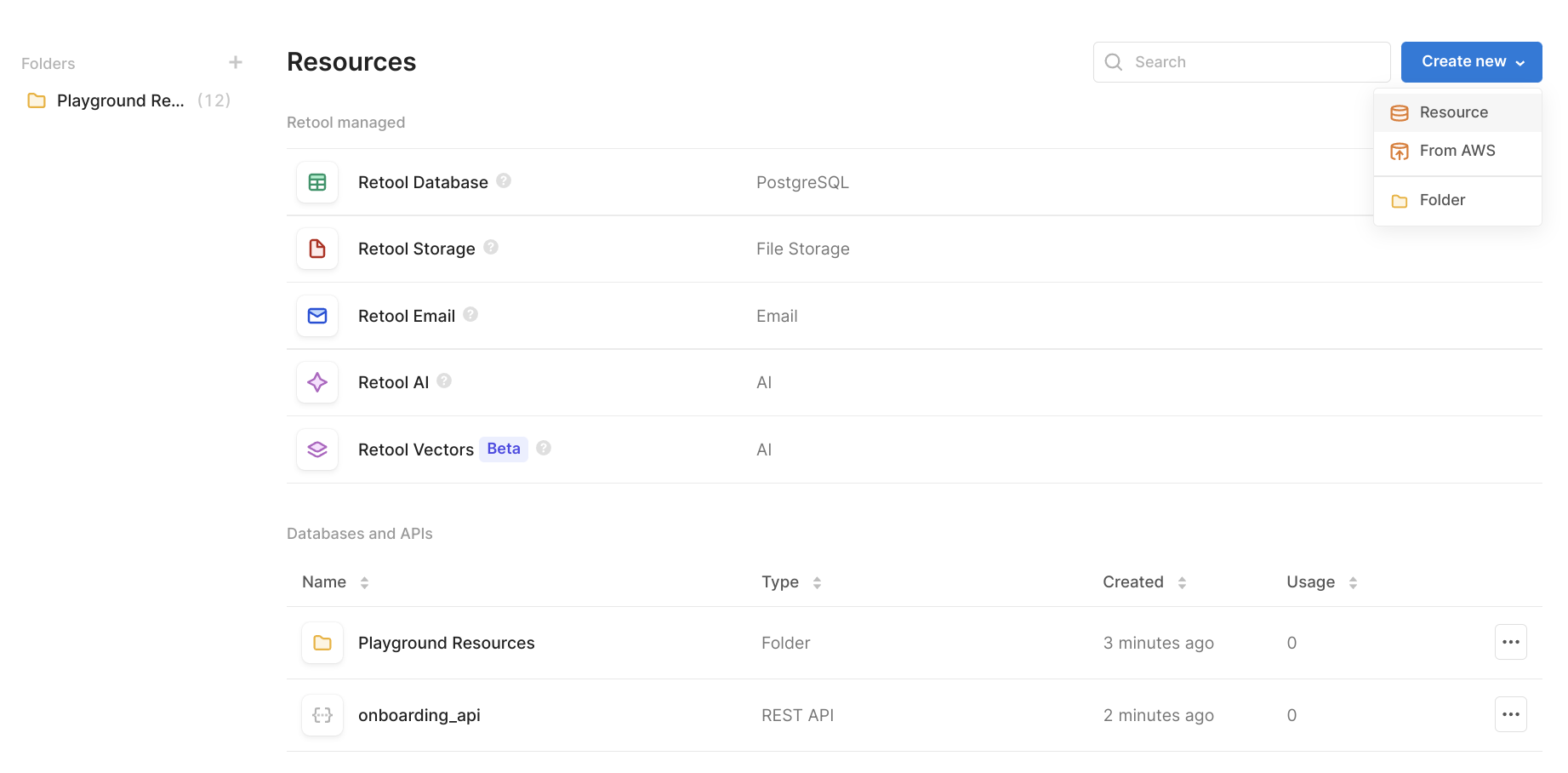Open the options menu for onboarding_api
Screen dimensions: 1568x773
(1511, 714)
